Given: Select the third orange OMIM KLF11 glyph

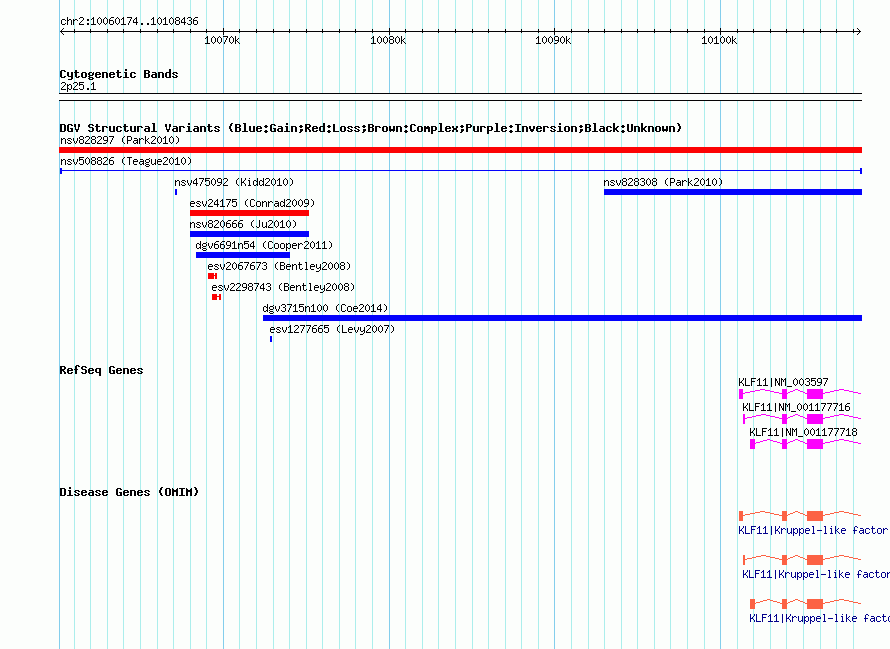Looking at the screenshot, I should point(805,604).
